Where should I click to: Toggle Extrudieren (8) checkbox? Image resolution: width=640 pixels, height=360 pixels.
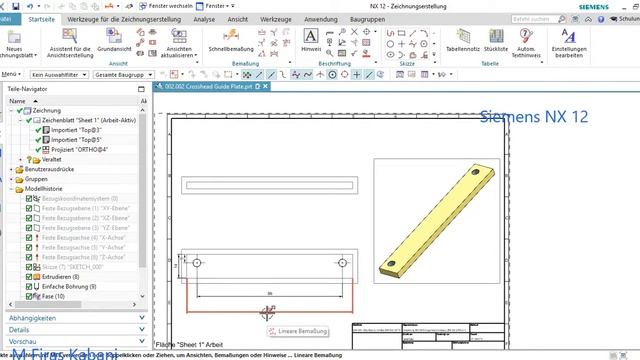[29, 277]
